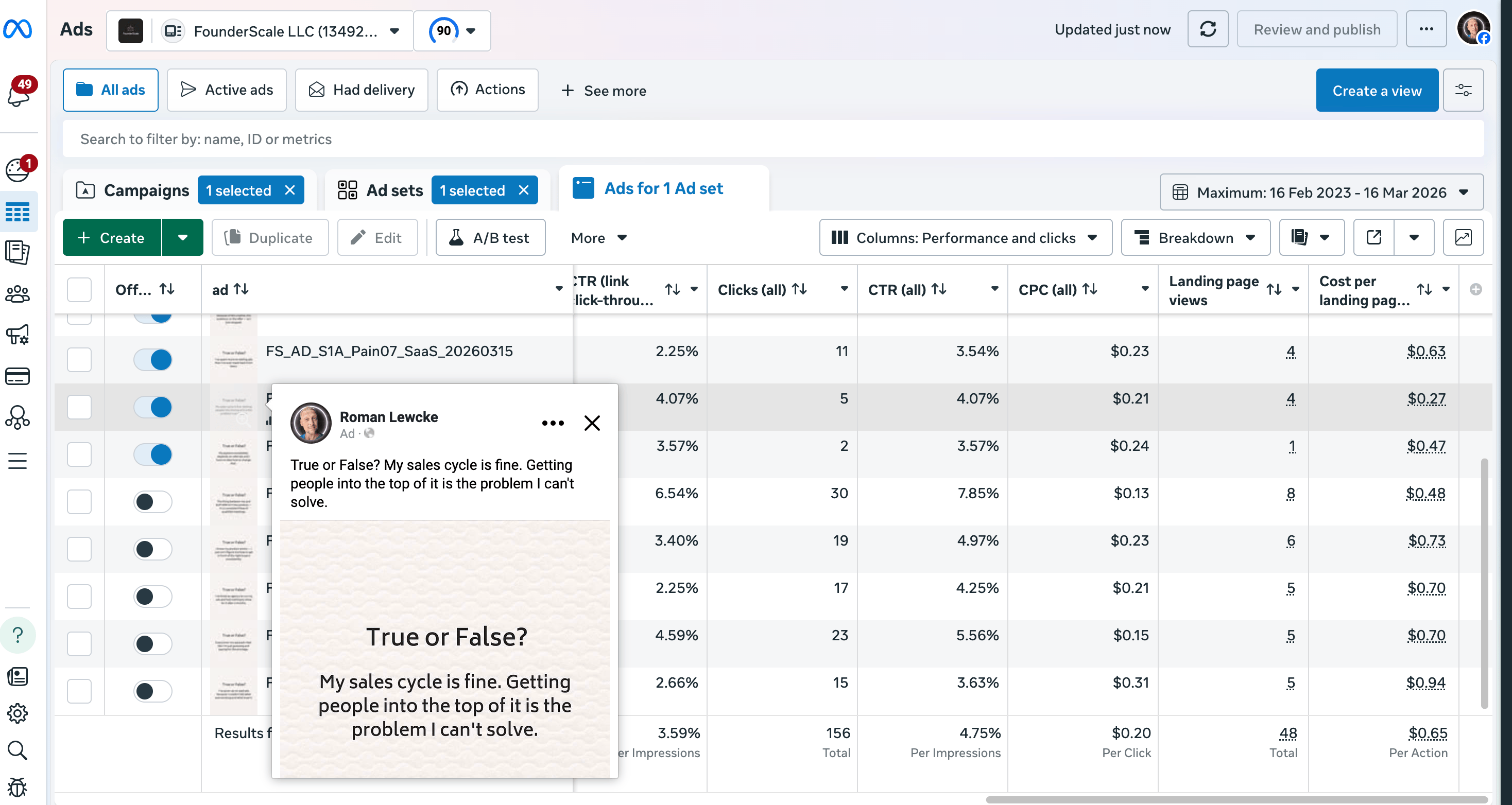Screen dimensions: 1512x805
Task: Click the Create a view button
Action: pos(1377,91)
